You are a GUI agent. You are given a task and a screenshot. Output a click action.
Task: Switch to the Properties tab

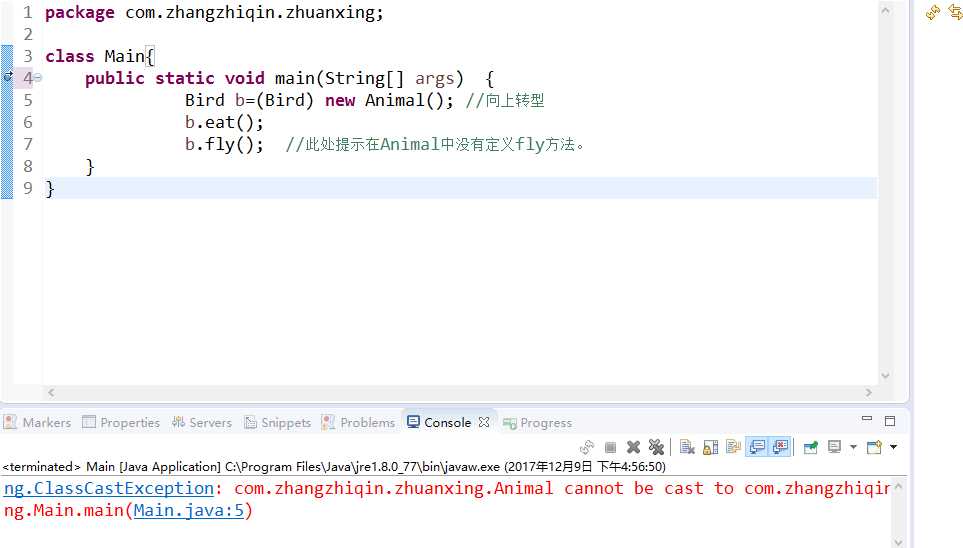tap(121, 423)
